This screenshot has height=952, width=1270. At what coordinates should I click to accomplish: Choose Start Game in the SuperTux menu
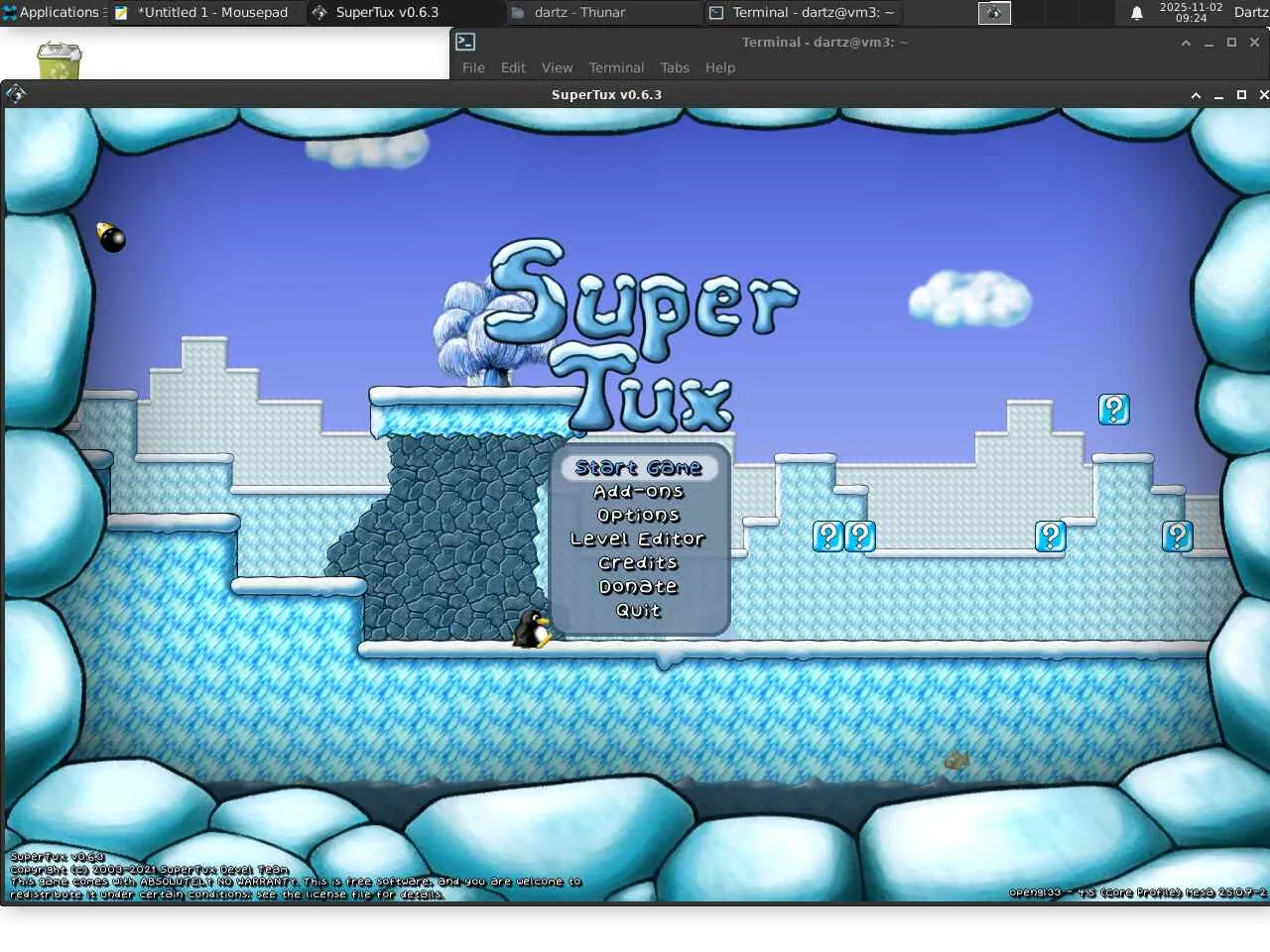pyautogui.click(x=639, y=468)
